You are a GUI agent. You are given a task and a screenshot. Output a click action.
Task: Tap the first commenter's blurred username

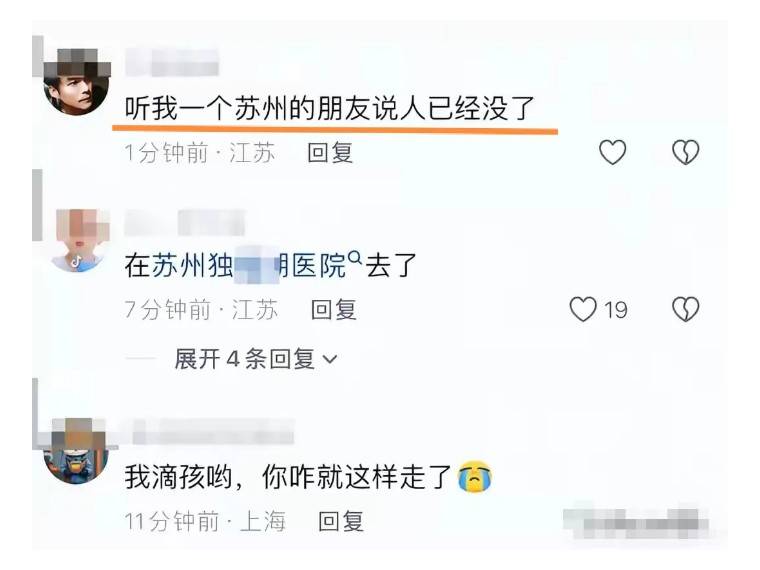pos(172,62)
